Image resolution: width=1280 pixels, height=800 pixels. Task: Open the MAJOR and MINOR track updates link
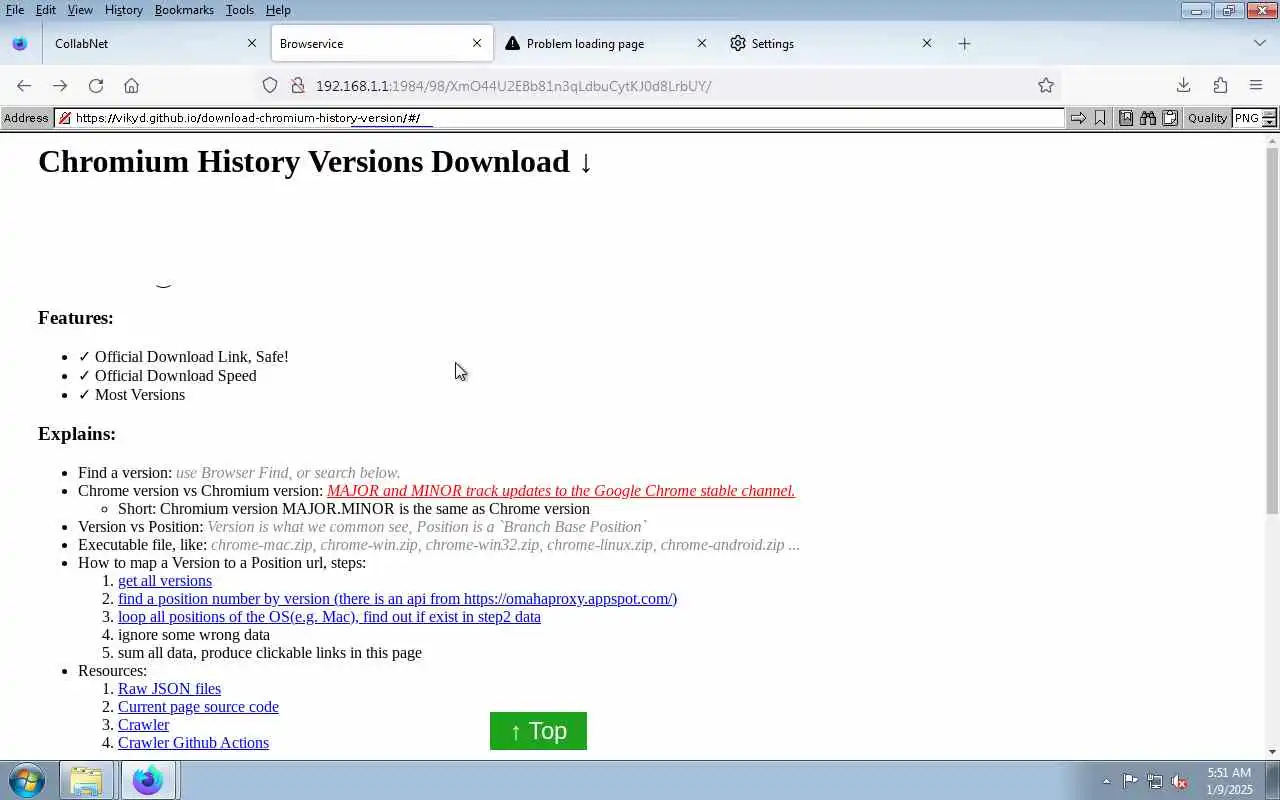point(561,491)
